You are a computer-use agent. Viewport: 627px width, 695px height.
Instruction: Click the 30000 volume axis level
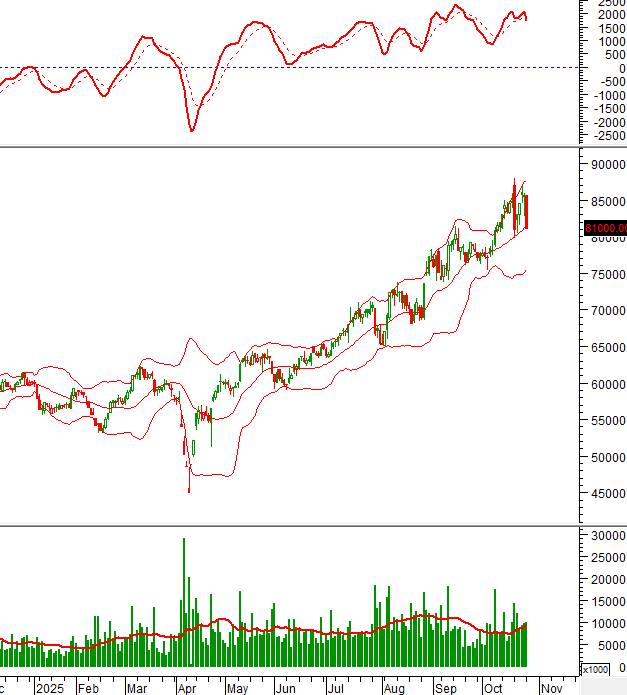[607, 536]
